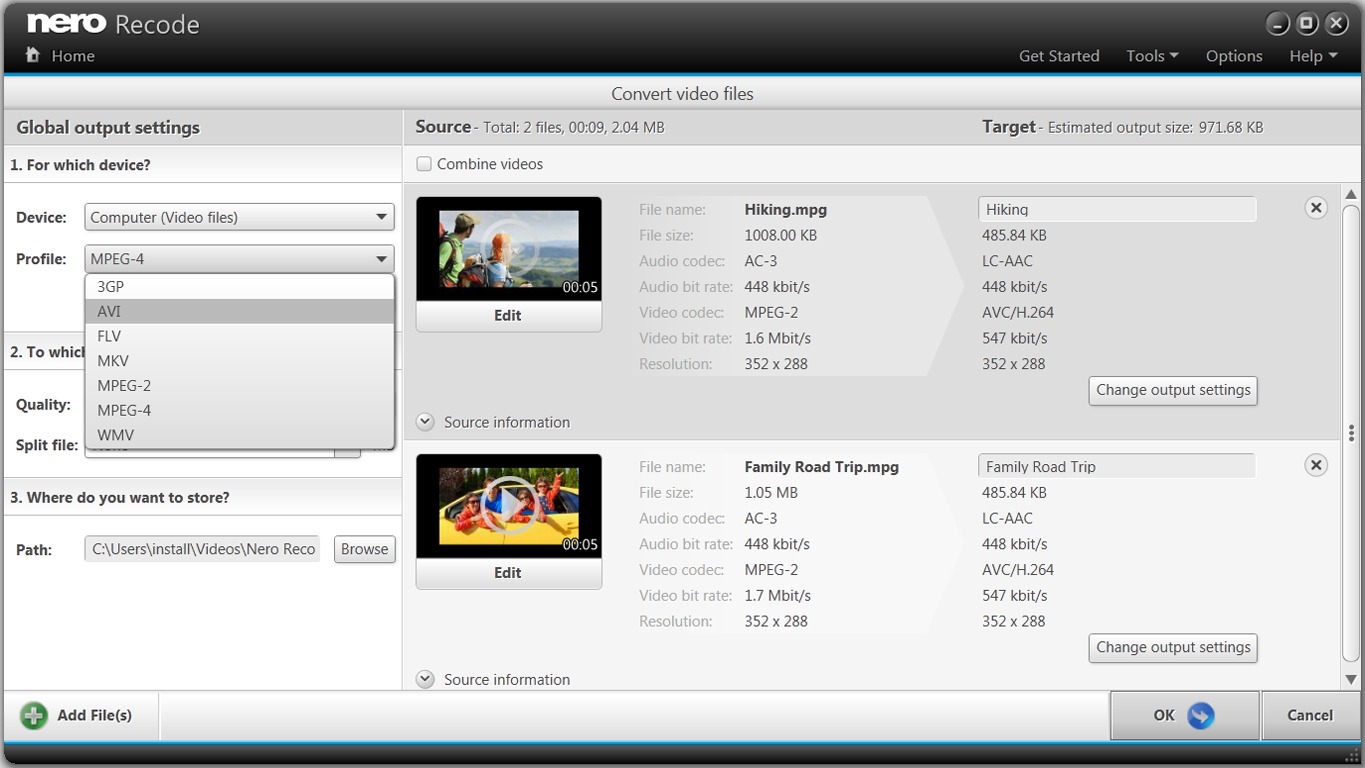
Task: Click the green Add File(s) plus icon
Action: tap(34, 715)
